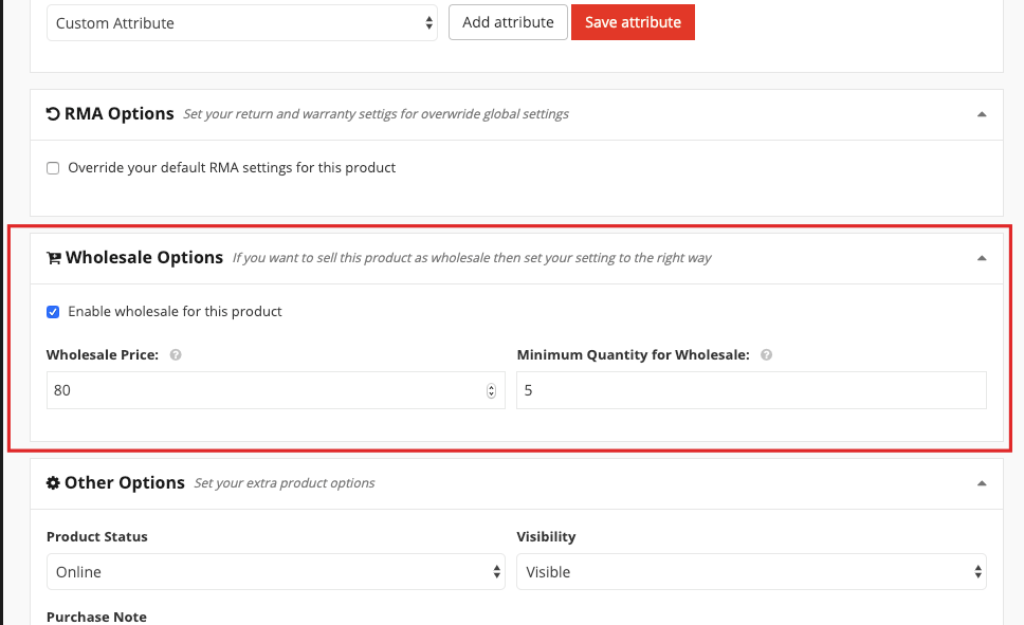The height and width of the screenshot is (625, 1024).
Task: Click the Wholesale Price help icon
Action: pos(175,355)
